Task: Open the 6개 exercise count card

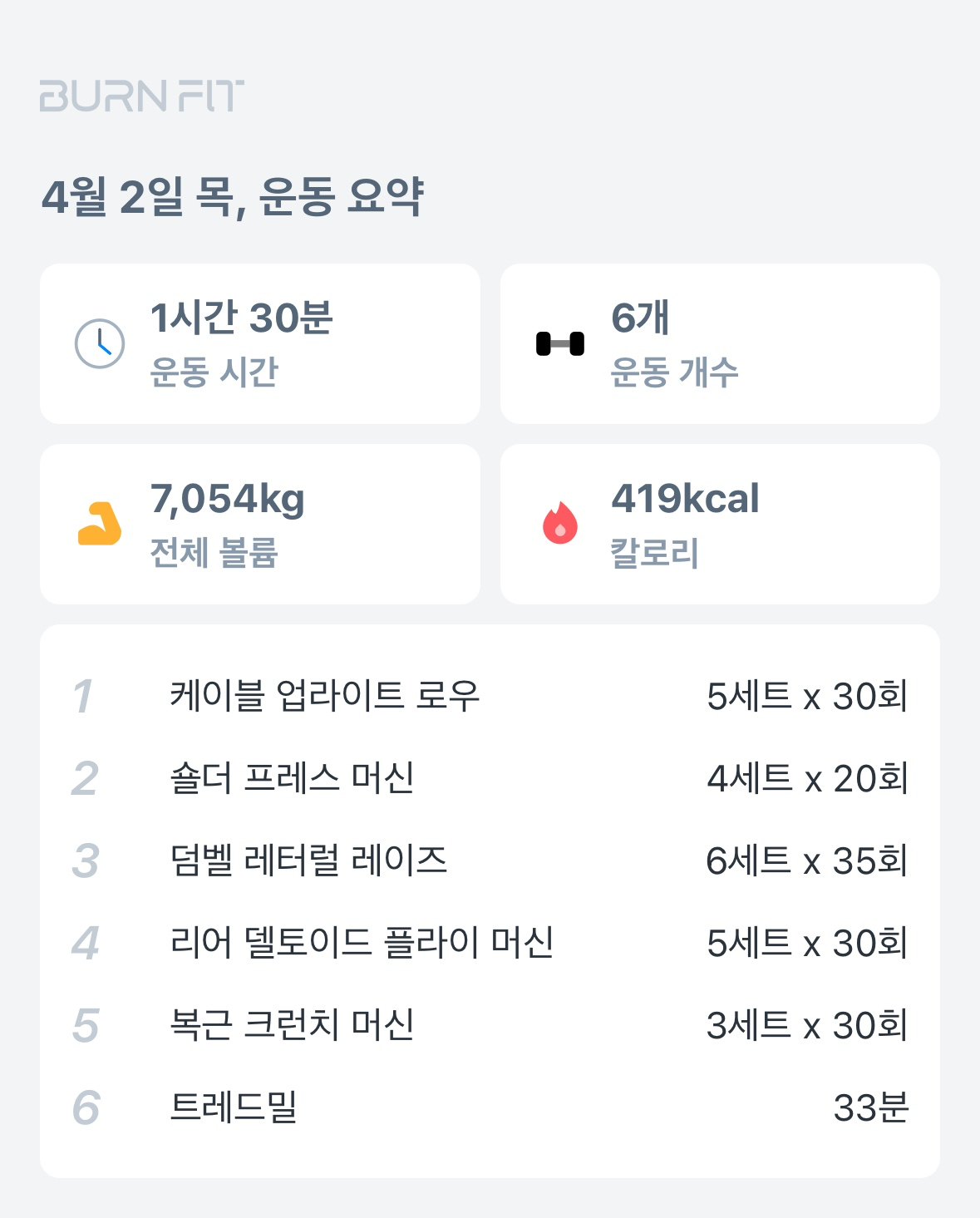Action: pos(720,343)
